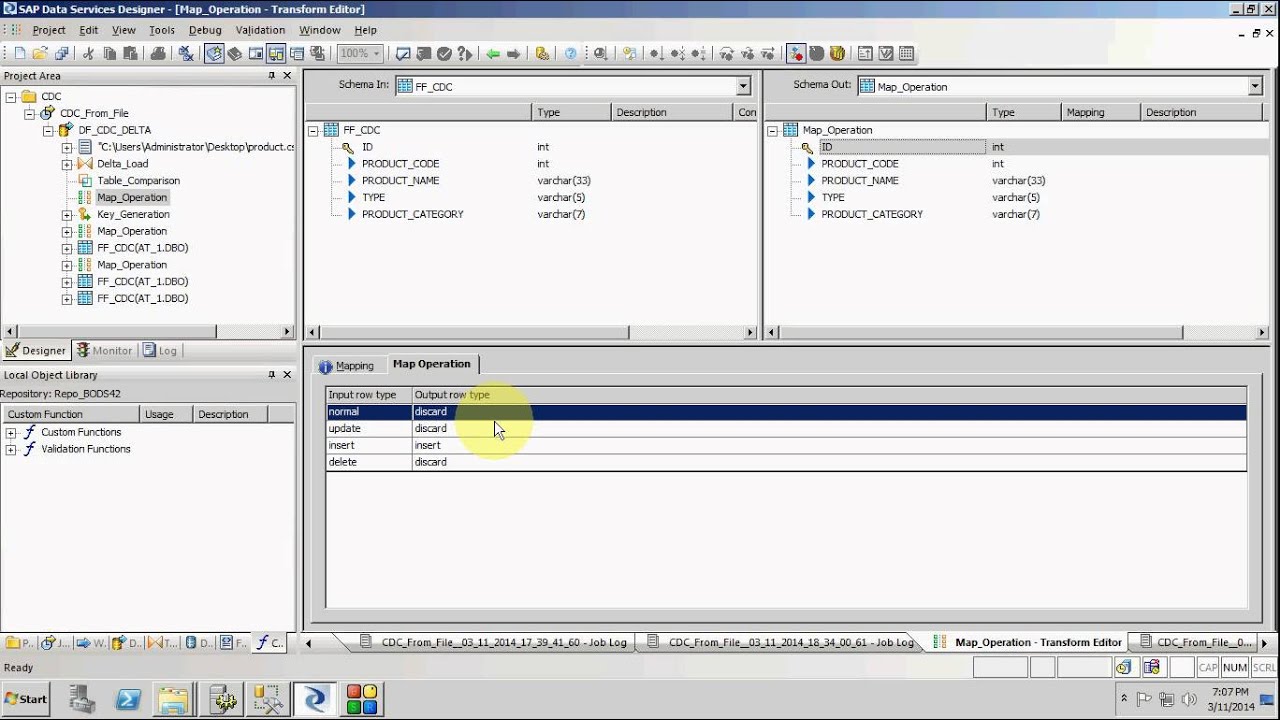The image size is (1280, 720).
Task: Click the New document toolbar icon
Action: click(19, 54)
